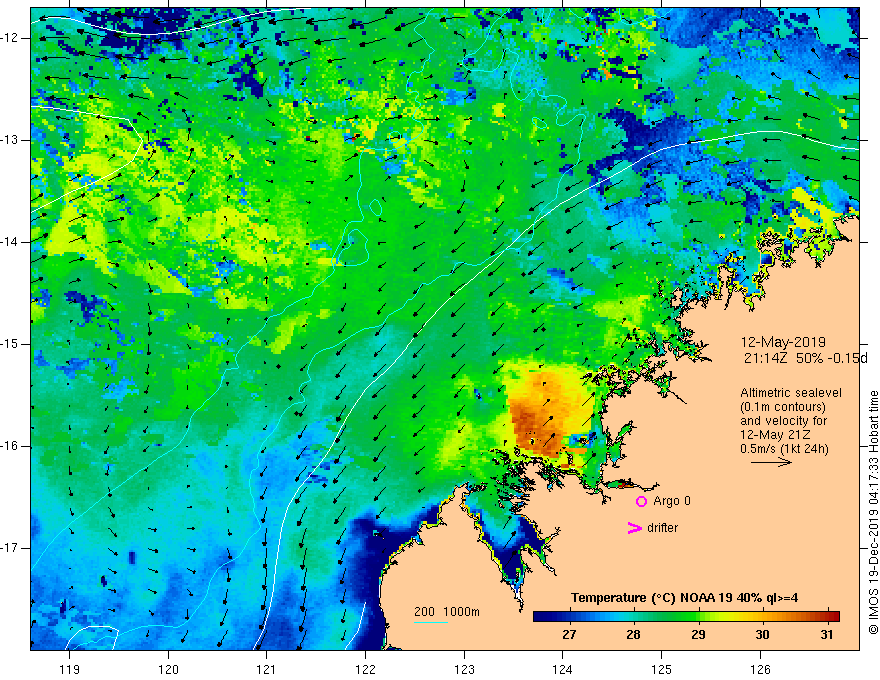Image resolution: width=880 pixels, height=680 pixels.
Task: Click the '0.5m/s (1kt 24h)' label
Action: point(784,449)
